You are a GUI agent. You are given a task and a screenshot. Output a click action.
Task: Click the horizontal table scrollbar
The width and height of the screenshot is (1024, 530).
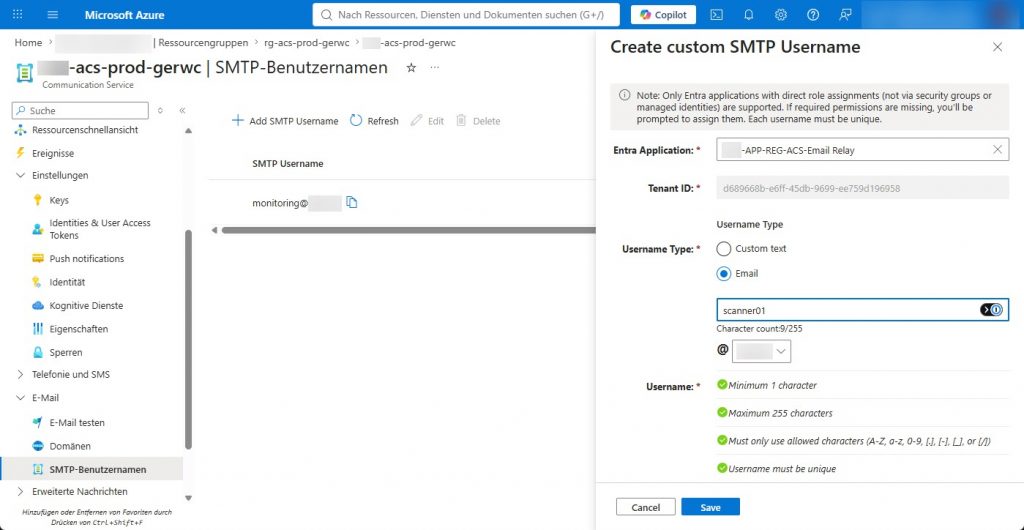[x=408, y=230]
